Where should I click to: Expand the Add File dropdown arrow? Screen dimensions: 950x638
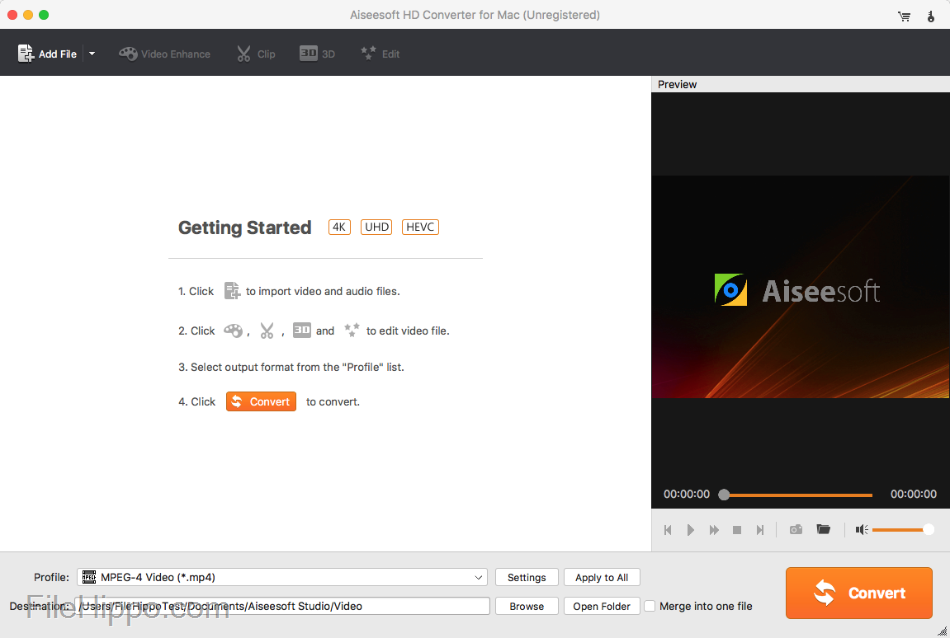pos(91,53)
